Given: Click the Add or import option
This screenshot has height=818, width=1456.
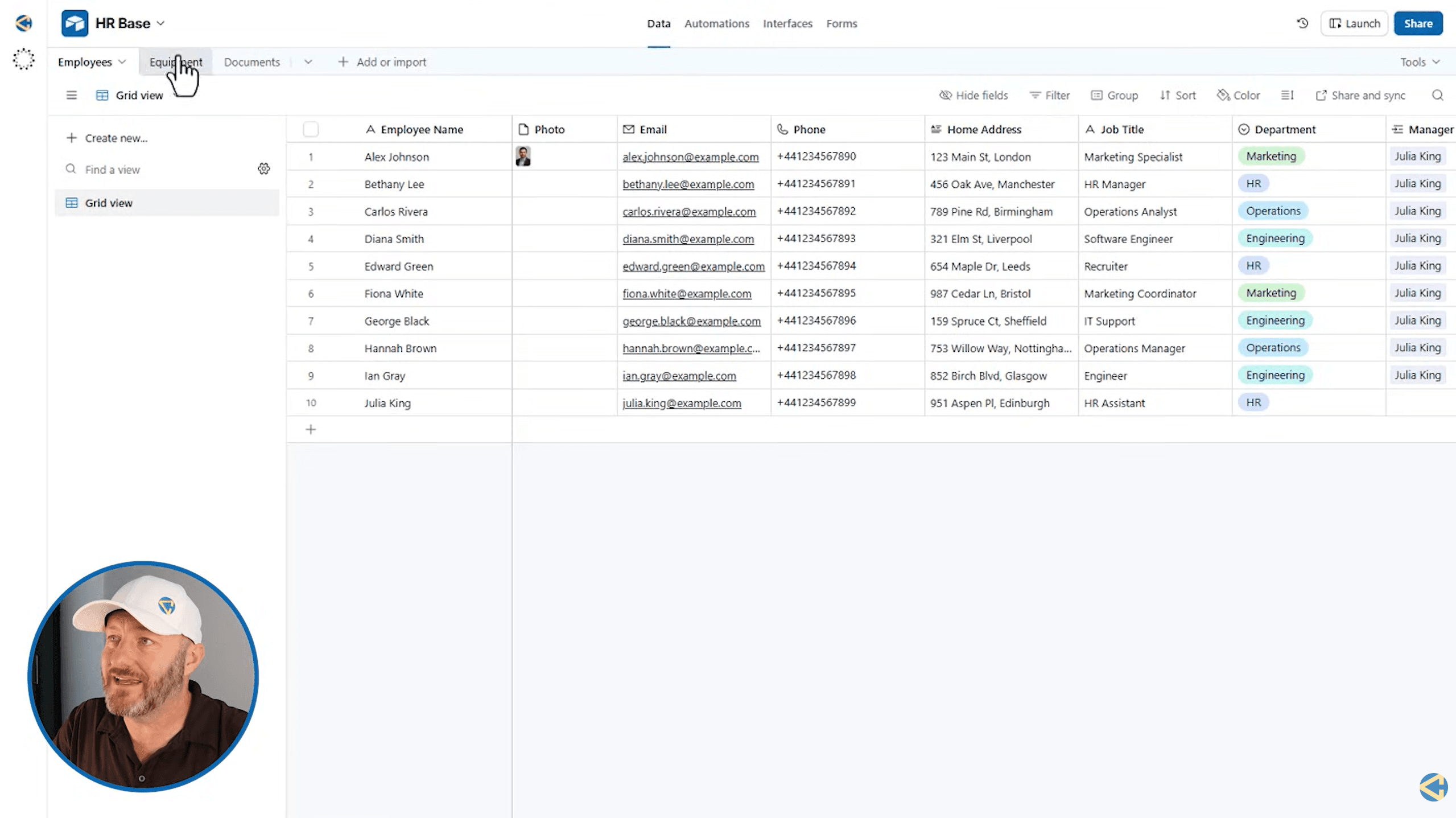Looking at the screenshot, I should coord(382,61).
